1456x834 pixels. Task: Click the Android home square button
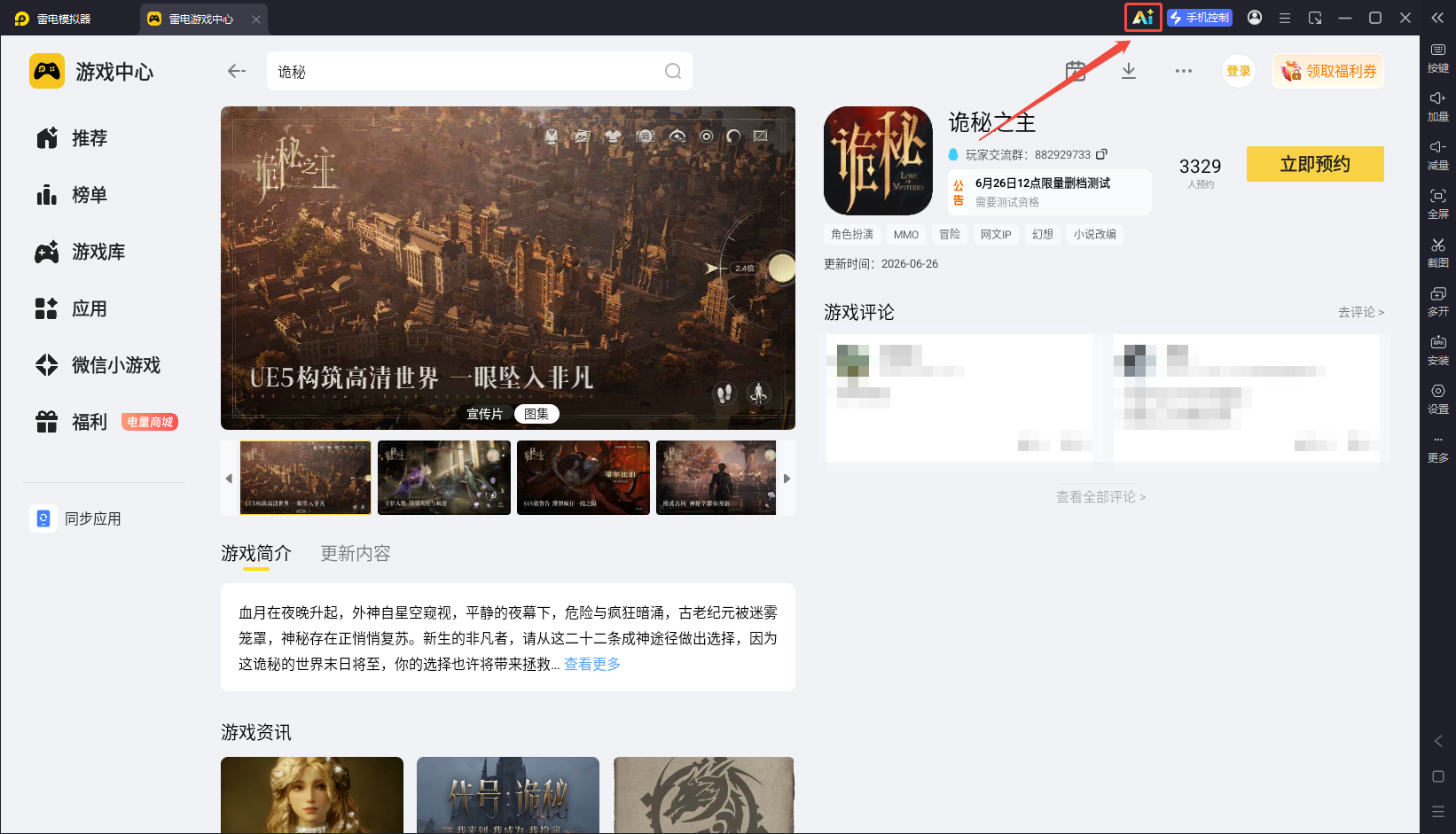(x=1438, y=776)
